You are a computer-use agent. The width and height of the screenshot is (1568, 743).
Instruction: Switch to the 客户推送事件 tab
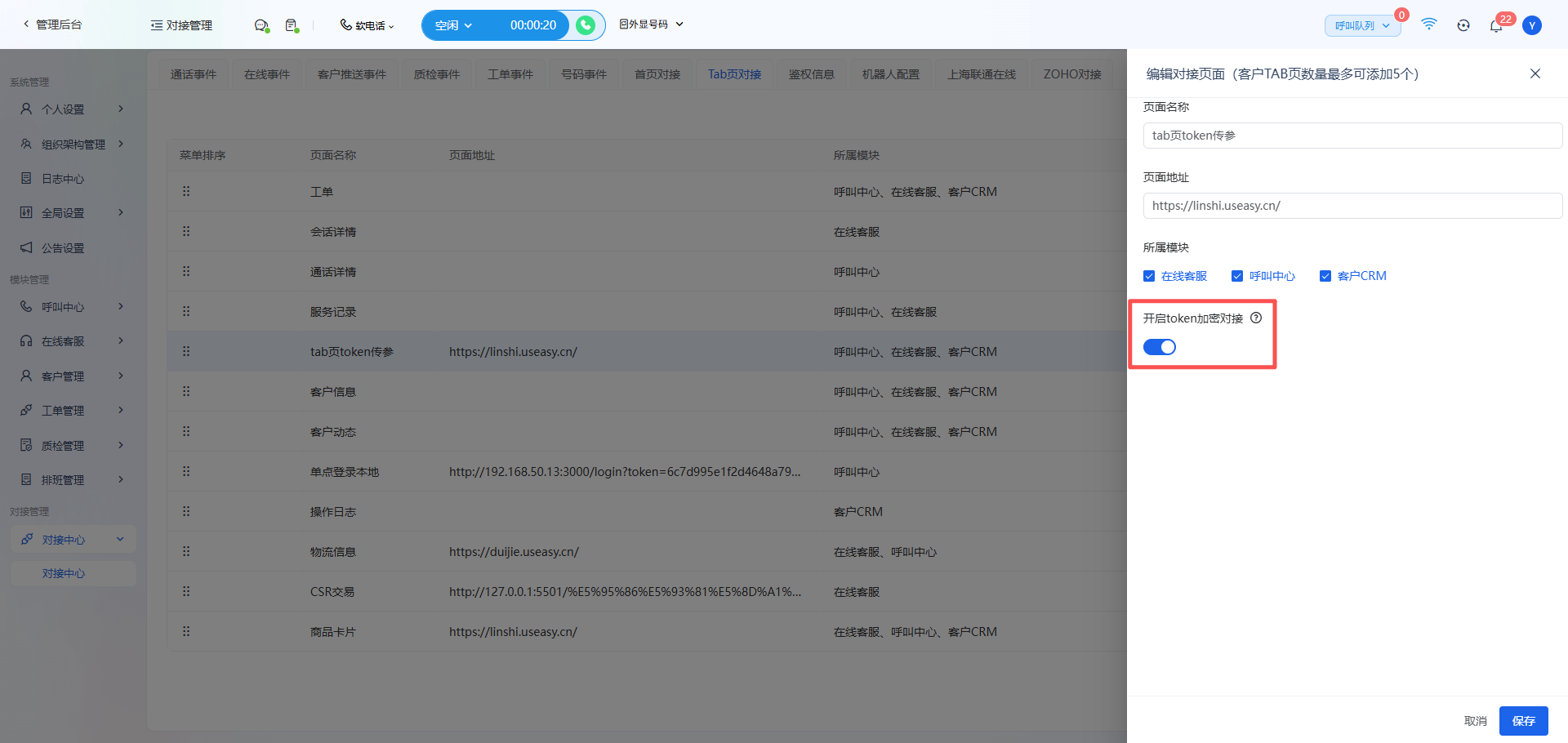(352, 74)
